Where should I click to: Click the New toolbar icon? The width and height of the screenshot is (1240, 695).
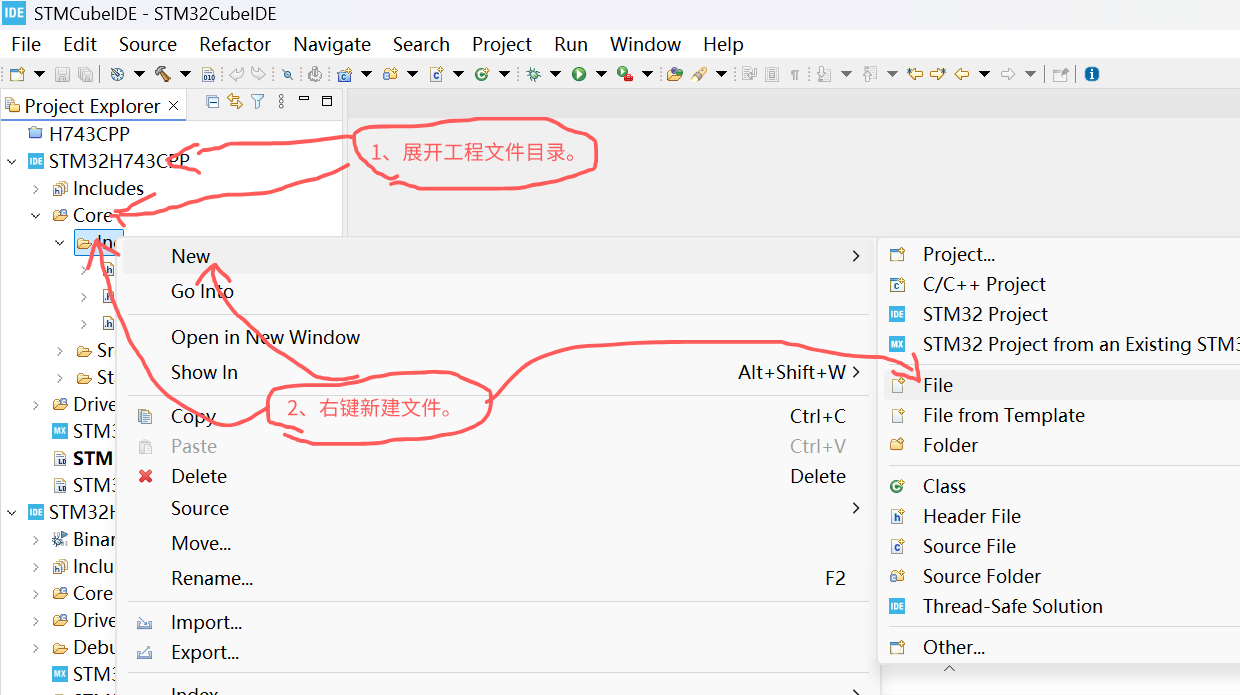(17, 74)
